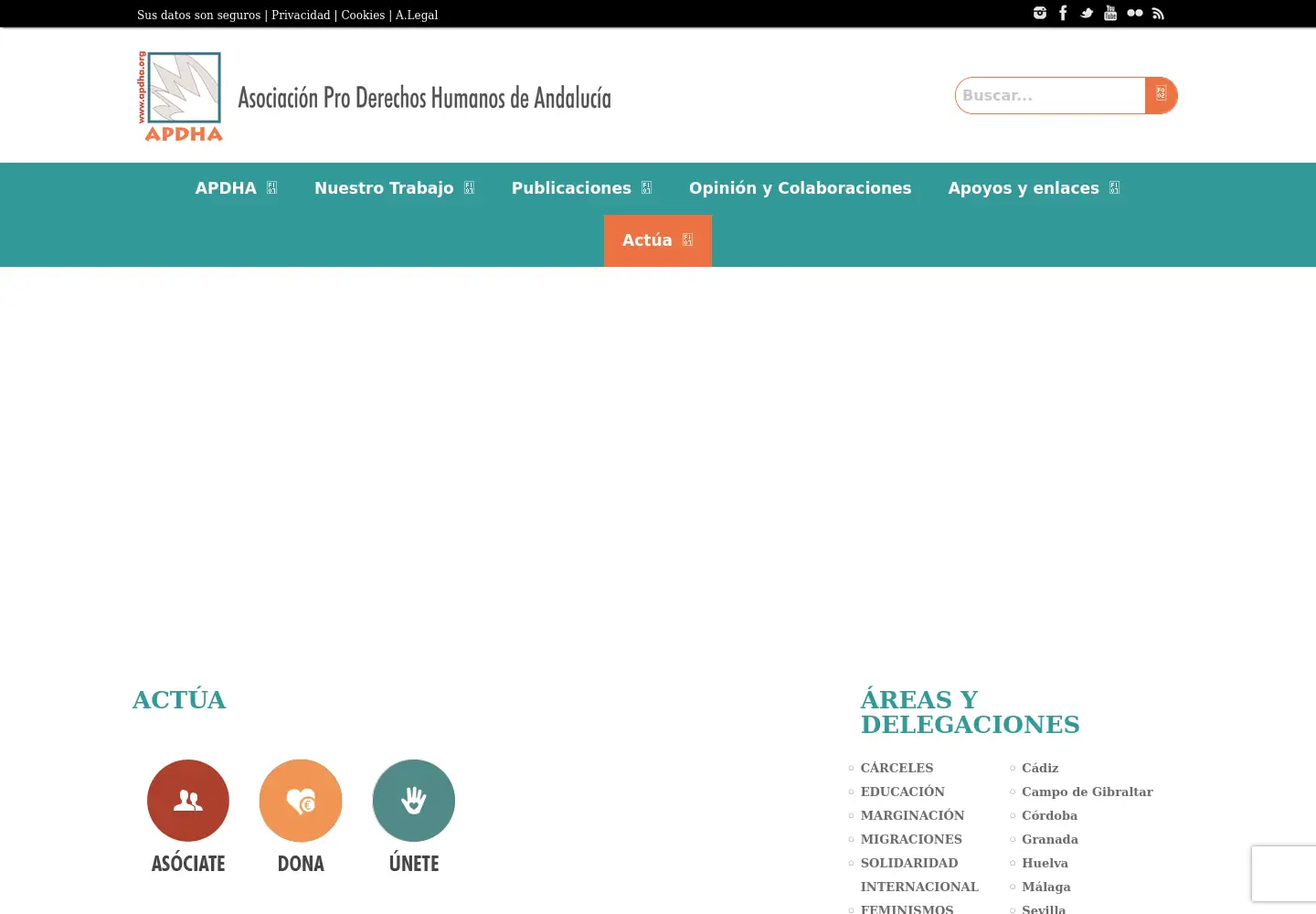Click the red Asóciate circle icon
This screenshot has height=914, width=1316.
[x=188, y=801]
